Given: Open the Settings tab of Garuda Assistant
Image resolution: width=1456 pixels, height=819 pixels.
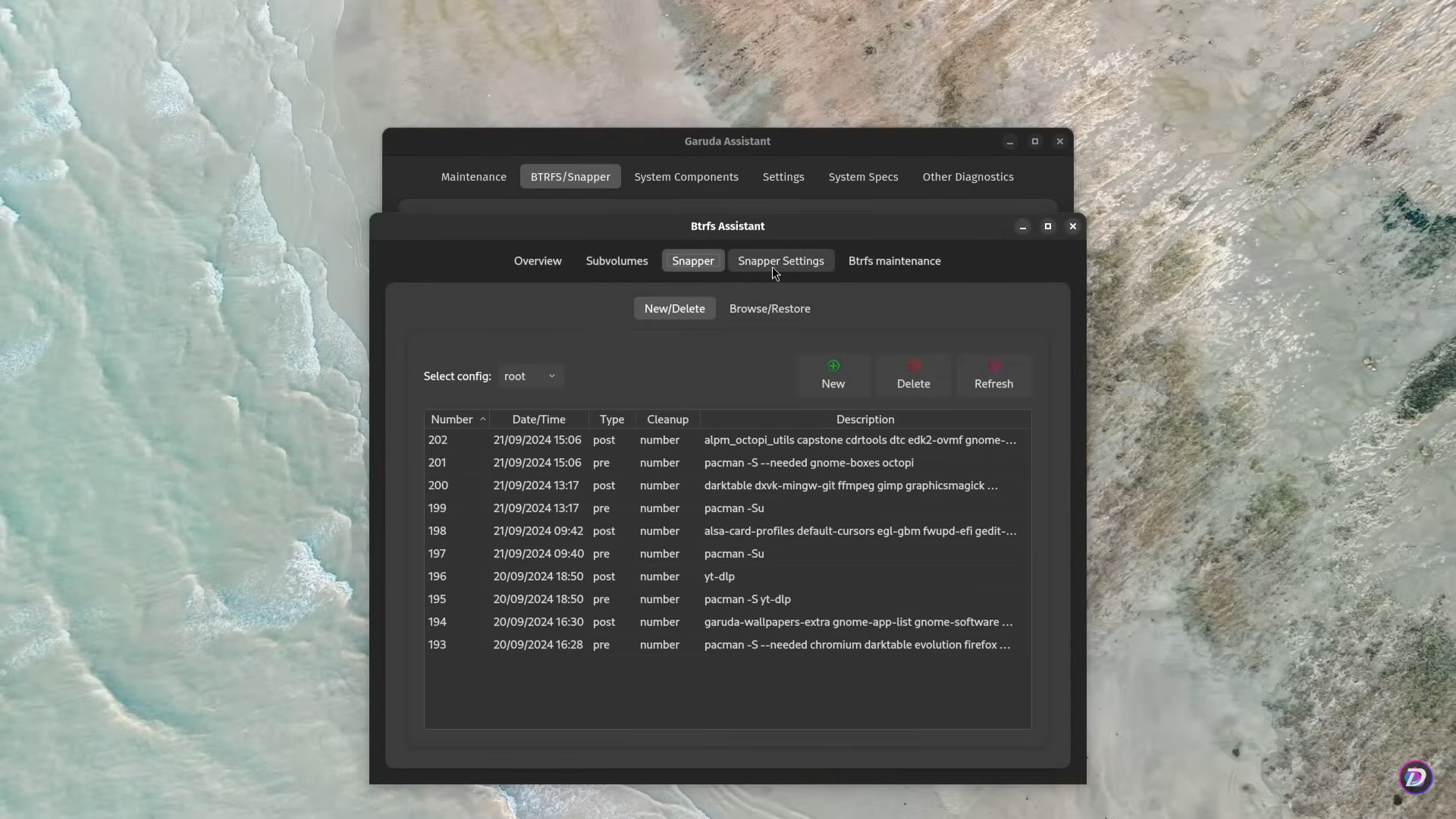Looking at the screenshot, I should (x=783, y=176).
